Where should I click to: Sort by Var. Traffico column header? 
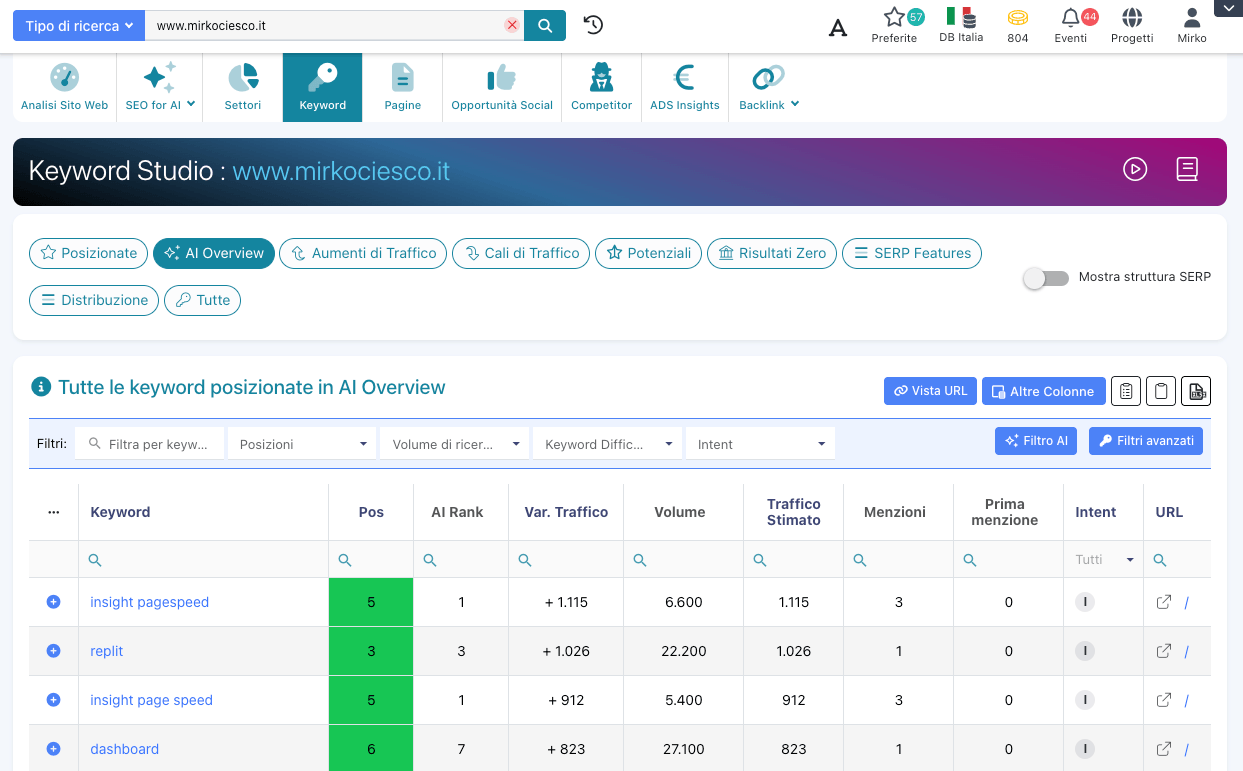(x=566, y=512)
